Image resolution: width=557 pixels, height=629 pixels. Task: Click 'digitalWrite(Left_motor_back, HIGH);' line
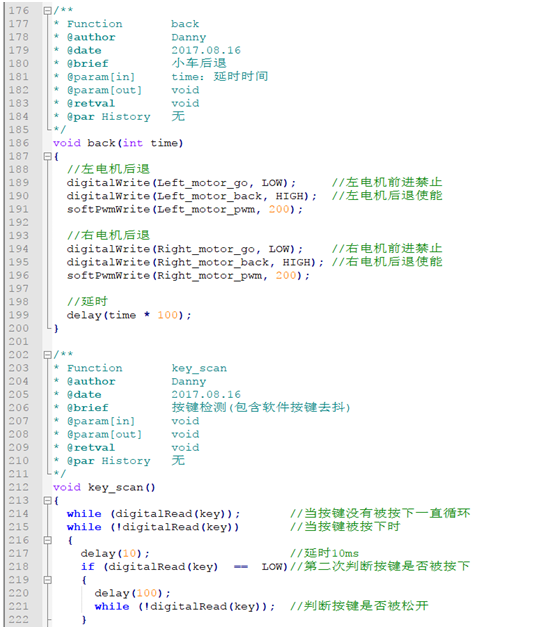192,196
